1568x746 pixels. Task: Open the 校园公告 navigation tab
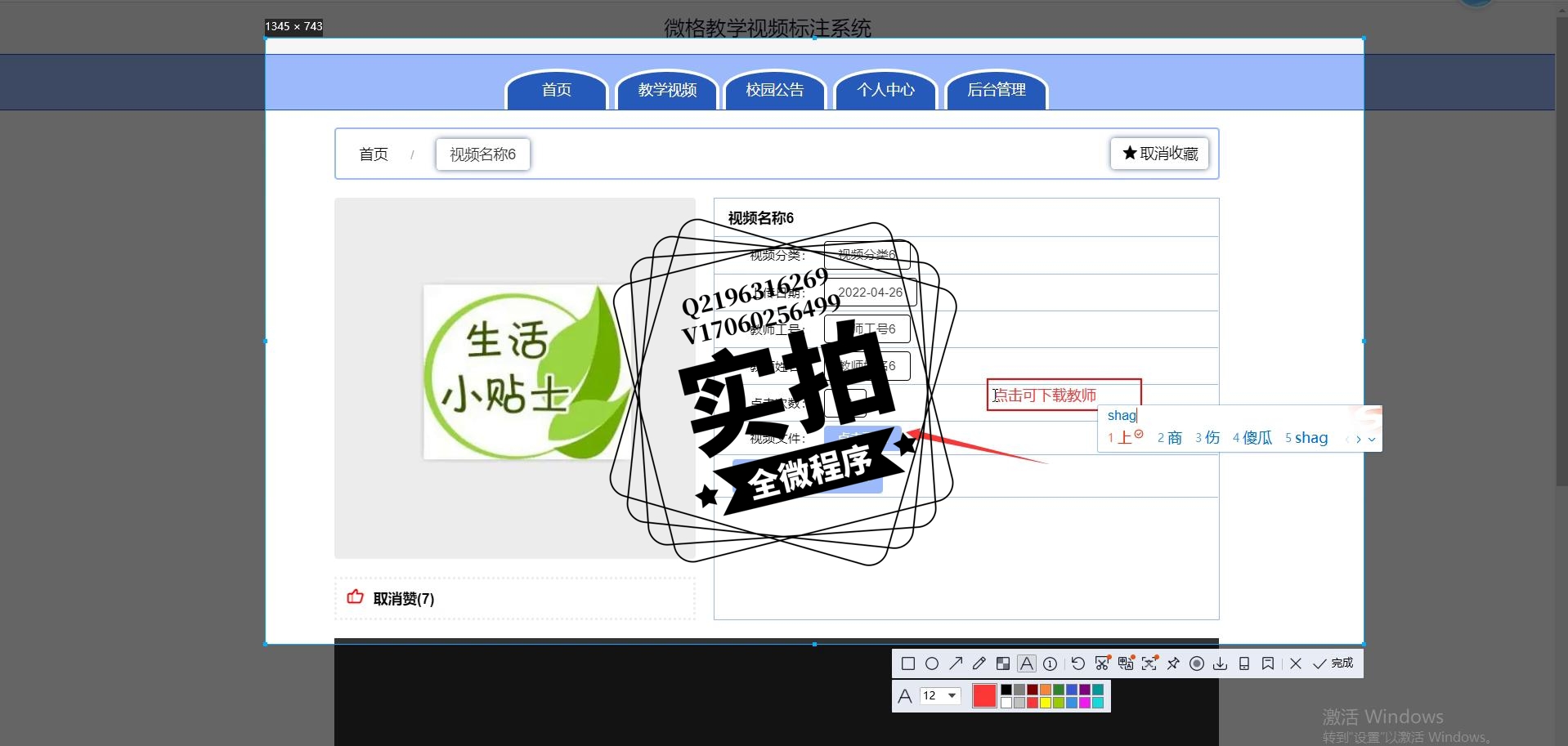pos(775,90)
